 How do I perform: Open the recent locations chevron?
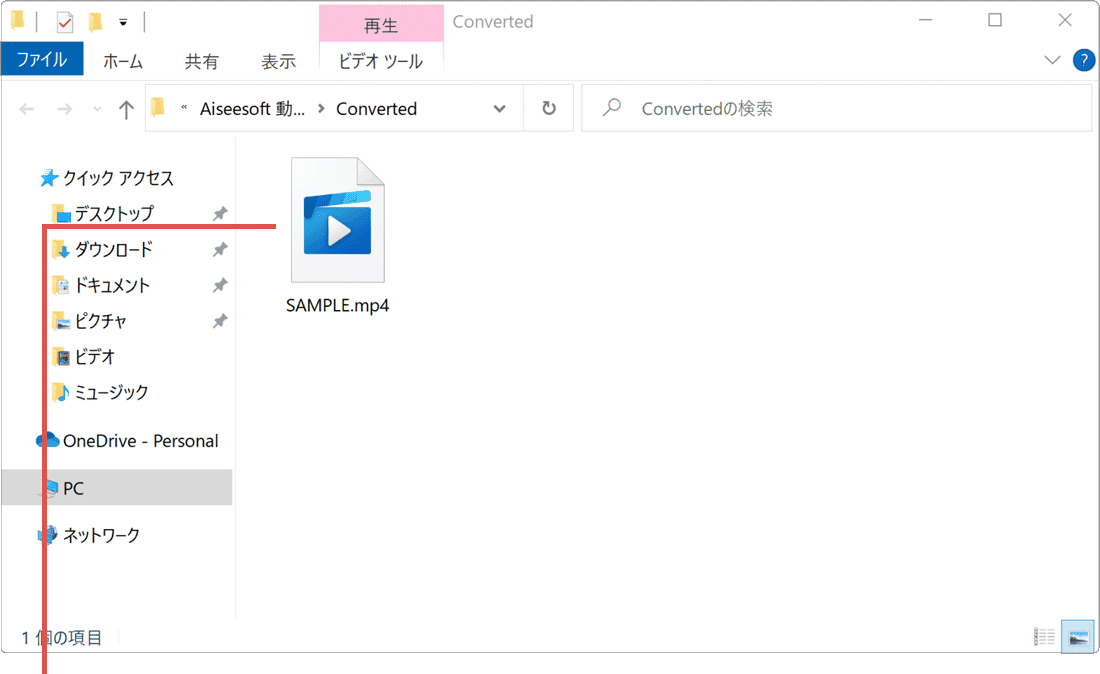96,108
